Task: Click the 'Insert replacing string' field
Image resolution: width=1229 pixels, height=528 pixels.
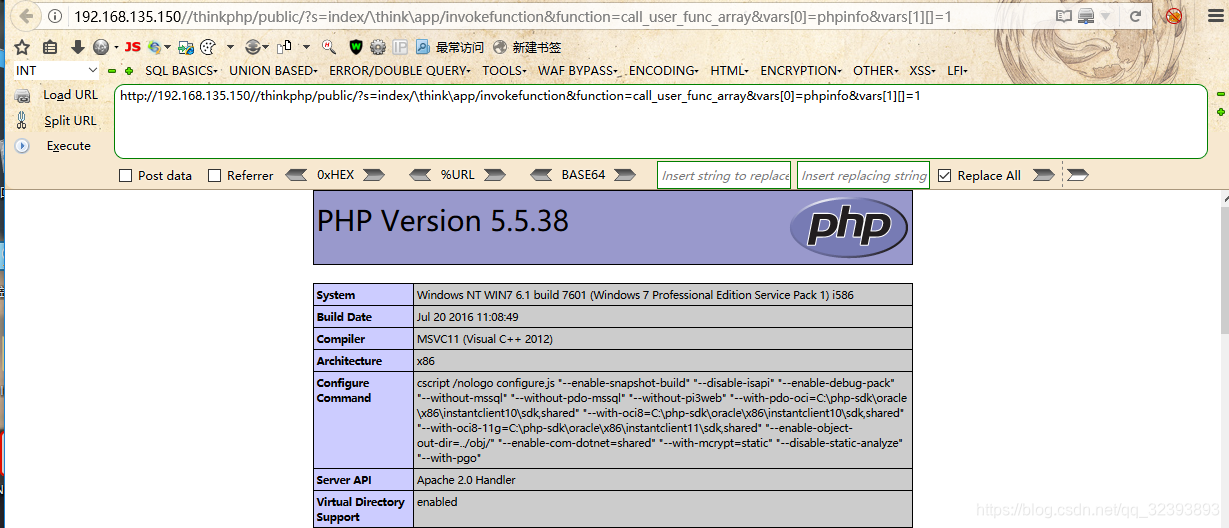Action: [x=863, y=175]
